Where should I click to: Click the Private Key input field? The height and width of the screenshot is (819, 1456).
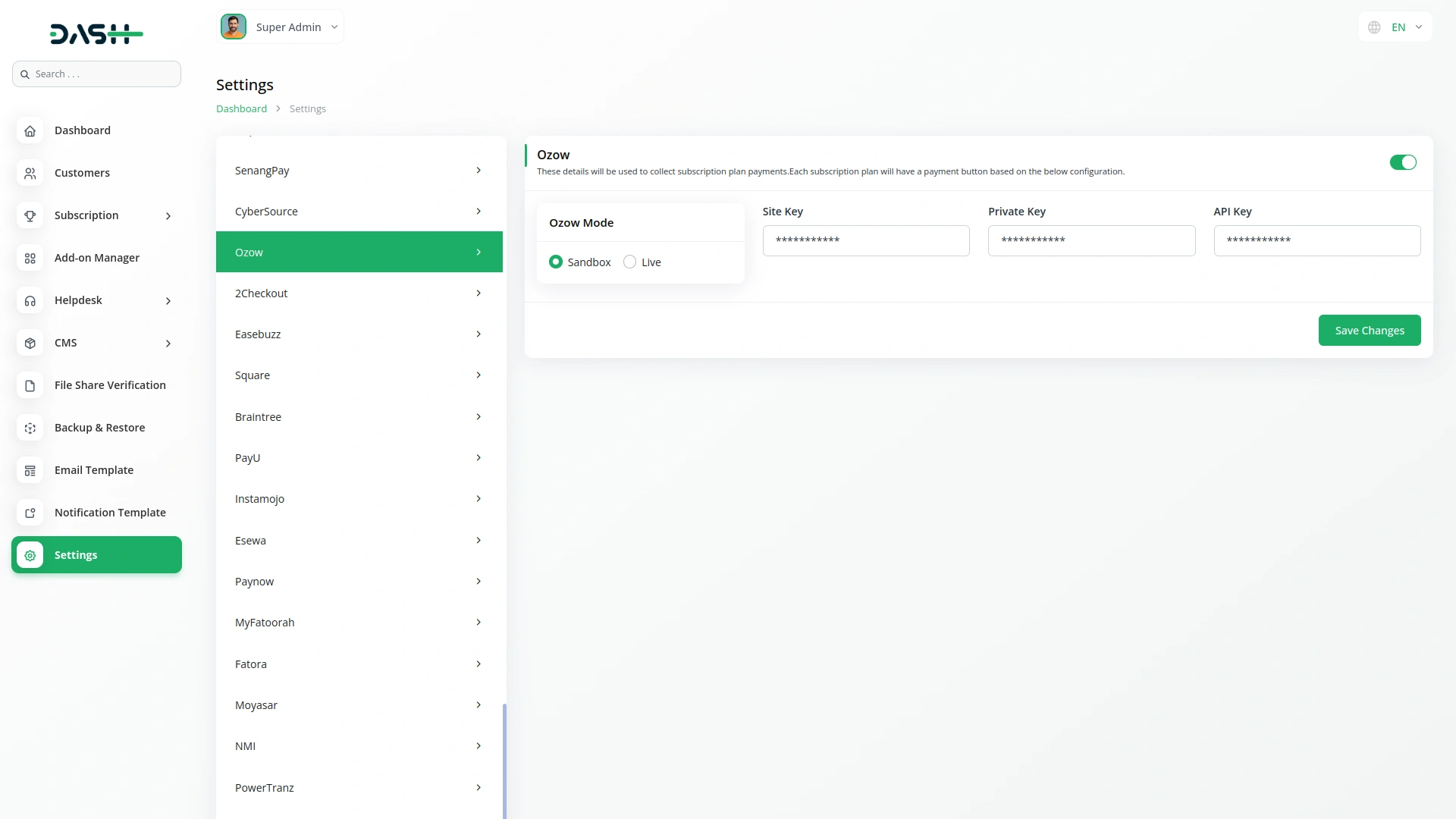pos(1090,240)
